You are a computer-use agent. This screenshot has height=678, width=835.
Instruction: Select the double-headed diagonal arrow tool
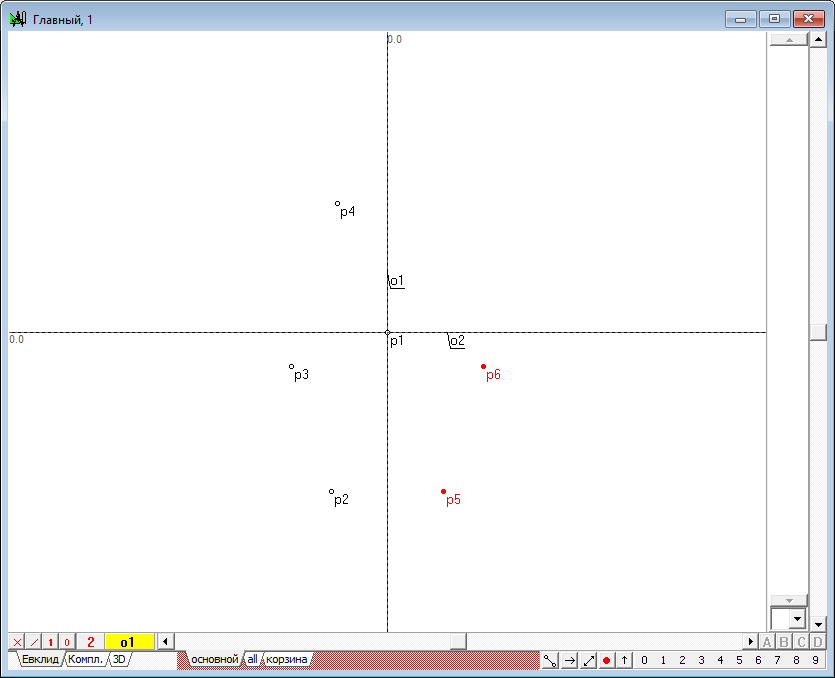pyautogui.click(x=588, y=660)
